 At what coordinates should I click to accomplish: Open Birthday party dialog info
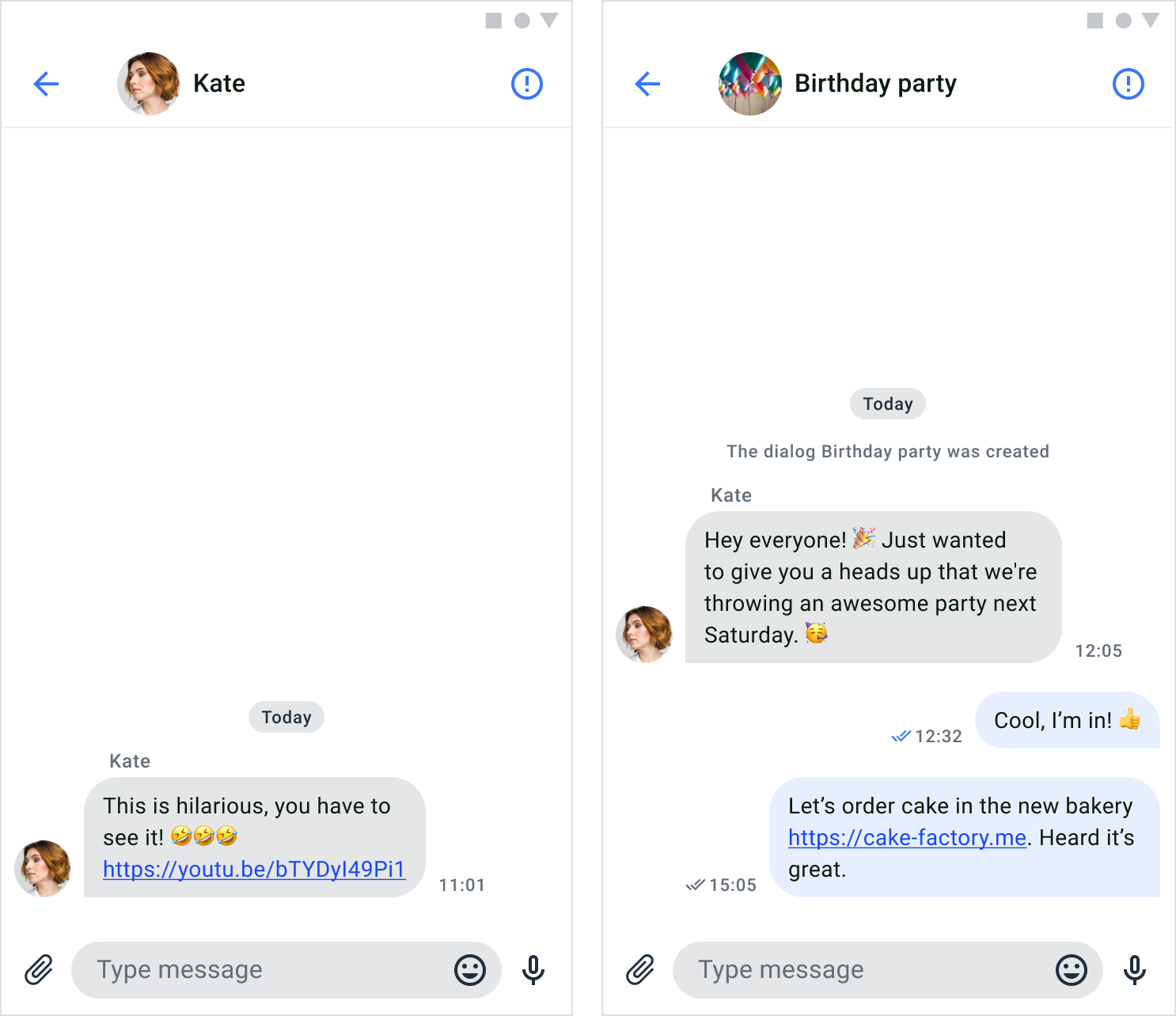(1129, 84)
